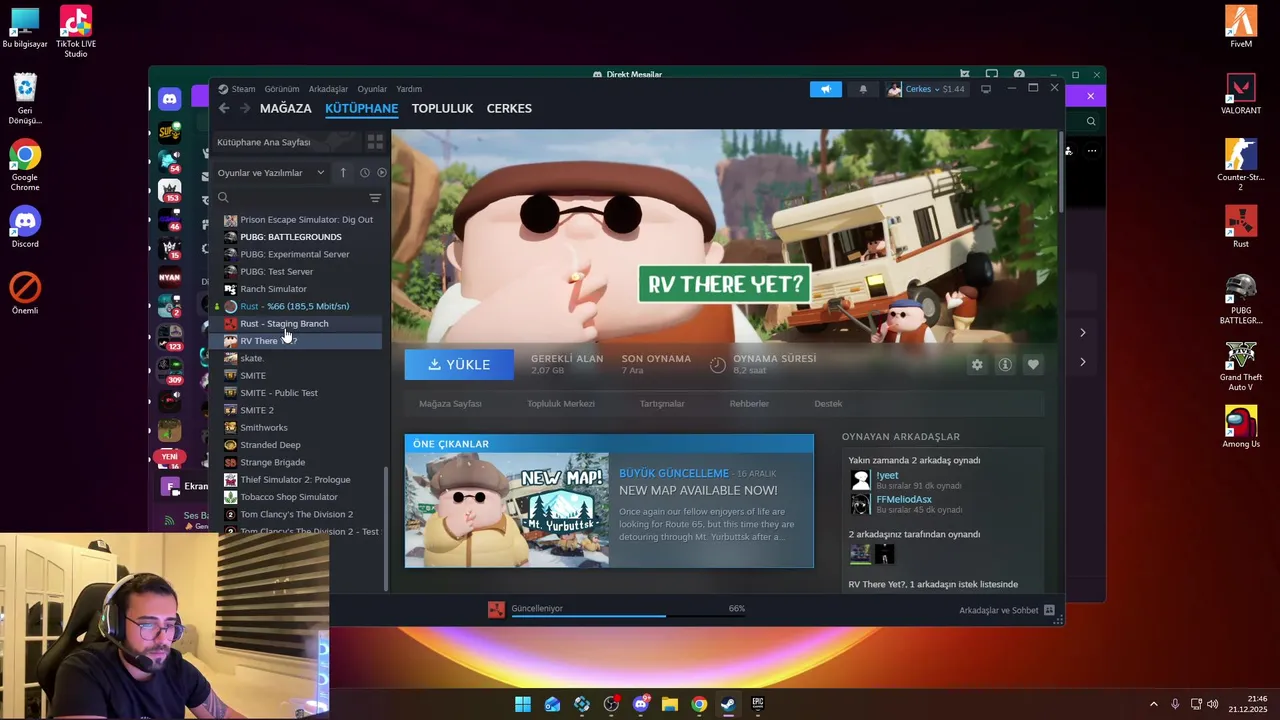Select Thief Simulator 2: Prologue
Screen dimensions: 1280x720
(295, 480)
